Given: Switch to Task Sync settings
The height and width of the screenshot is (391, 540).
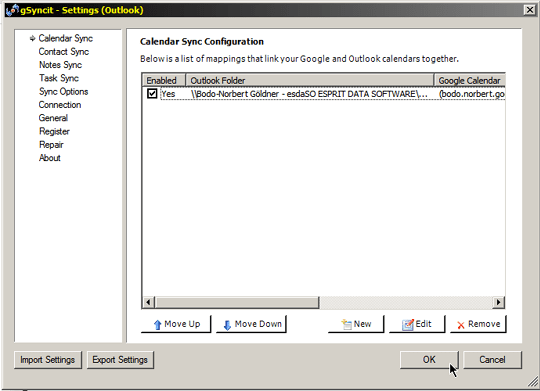Looking at the screenshot, I should pos(59,78).
